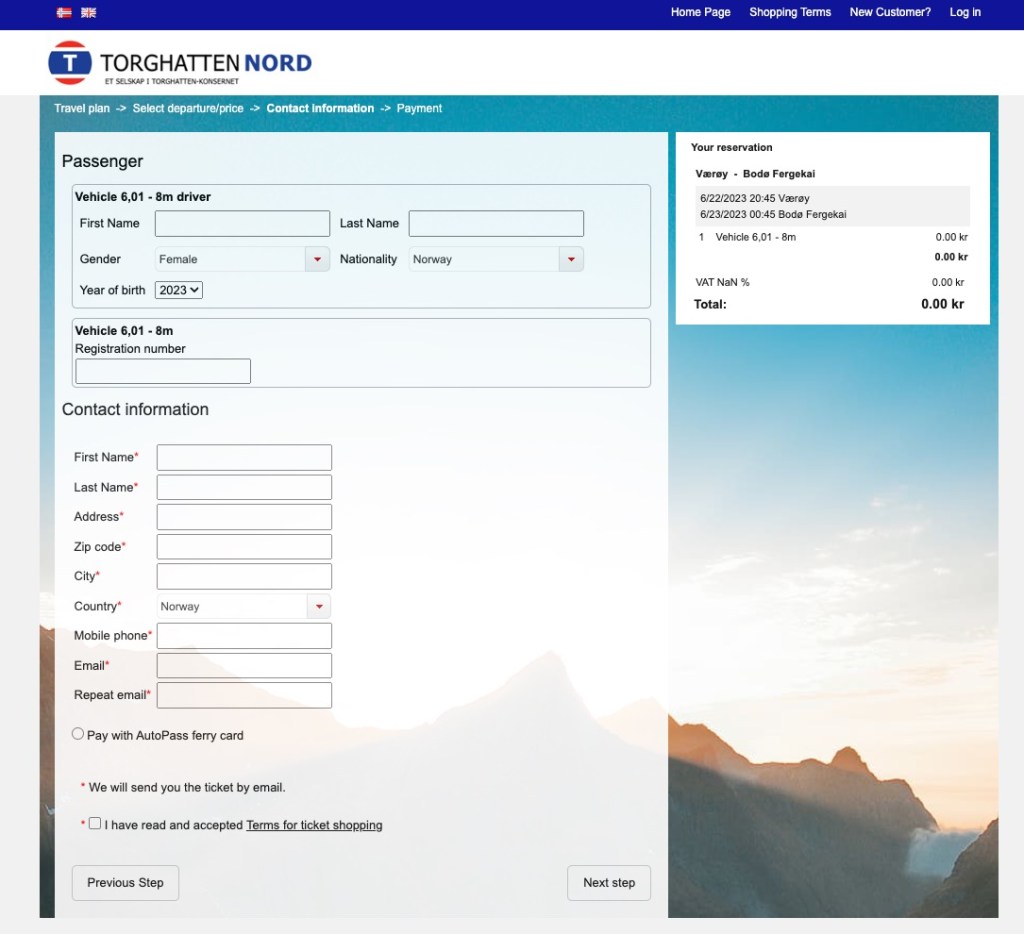1024x934 pixels.
Task: Expand the Nationality dropdown
Action: [496, 259]
